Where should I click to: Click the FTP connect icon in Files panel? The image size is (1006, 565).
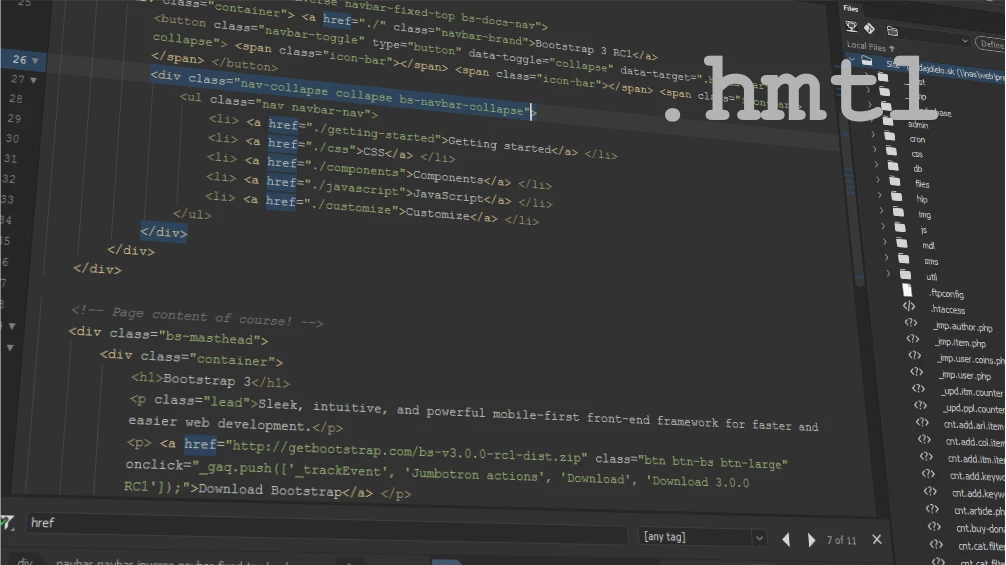[851, 26]
